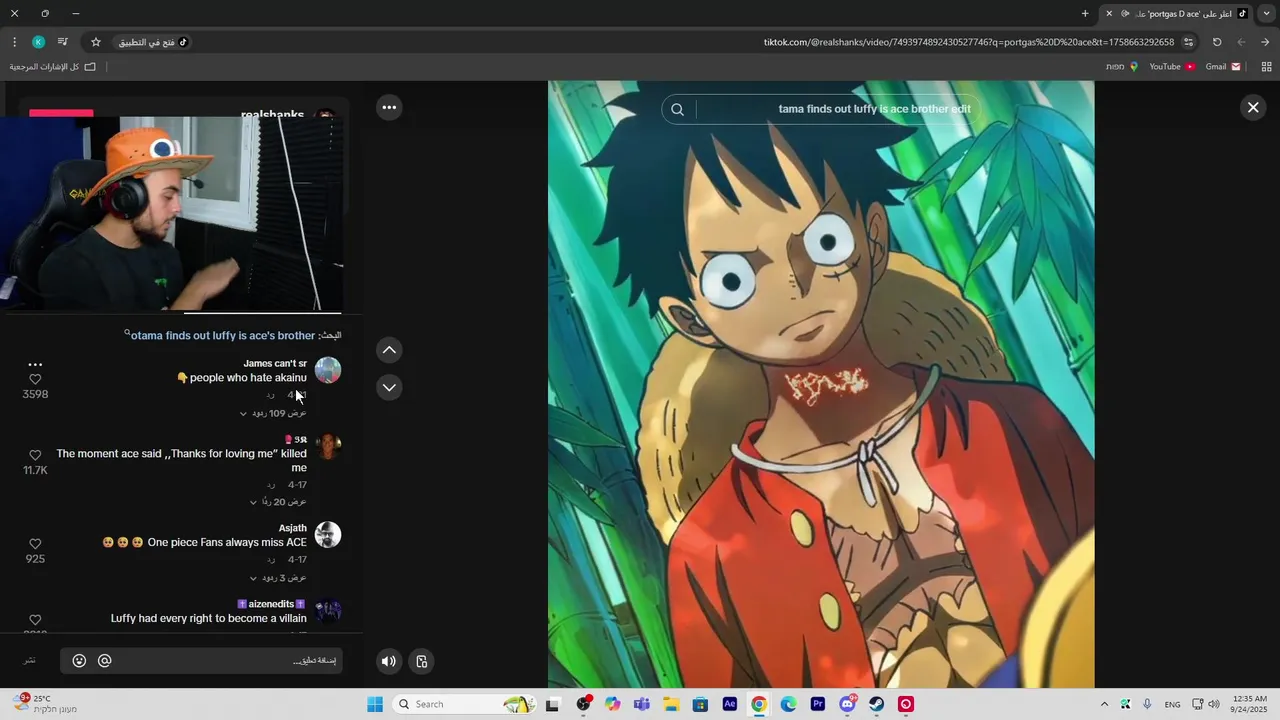The width and height of the screenshot is (1280, 720).
Task: Open aizenedits profile avatar
Action: tap(328, 610)
